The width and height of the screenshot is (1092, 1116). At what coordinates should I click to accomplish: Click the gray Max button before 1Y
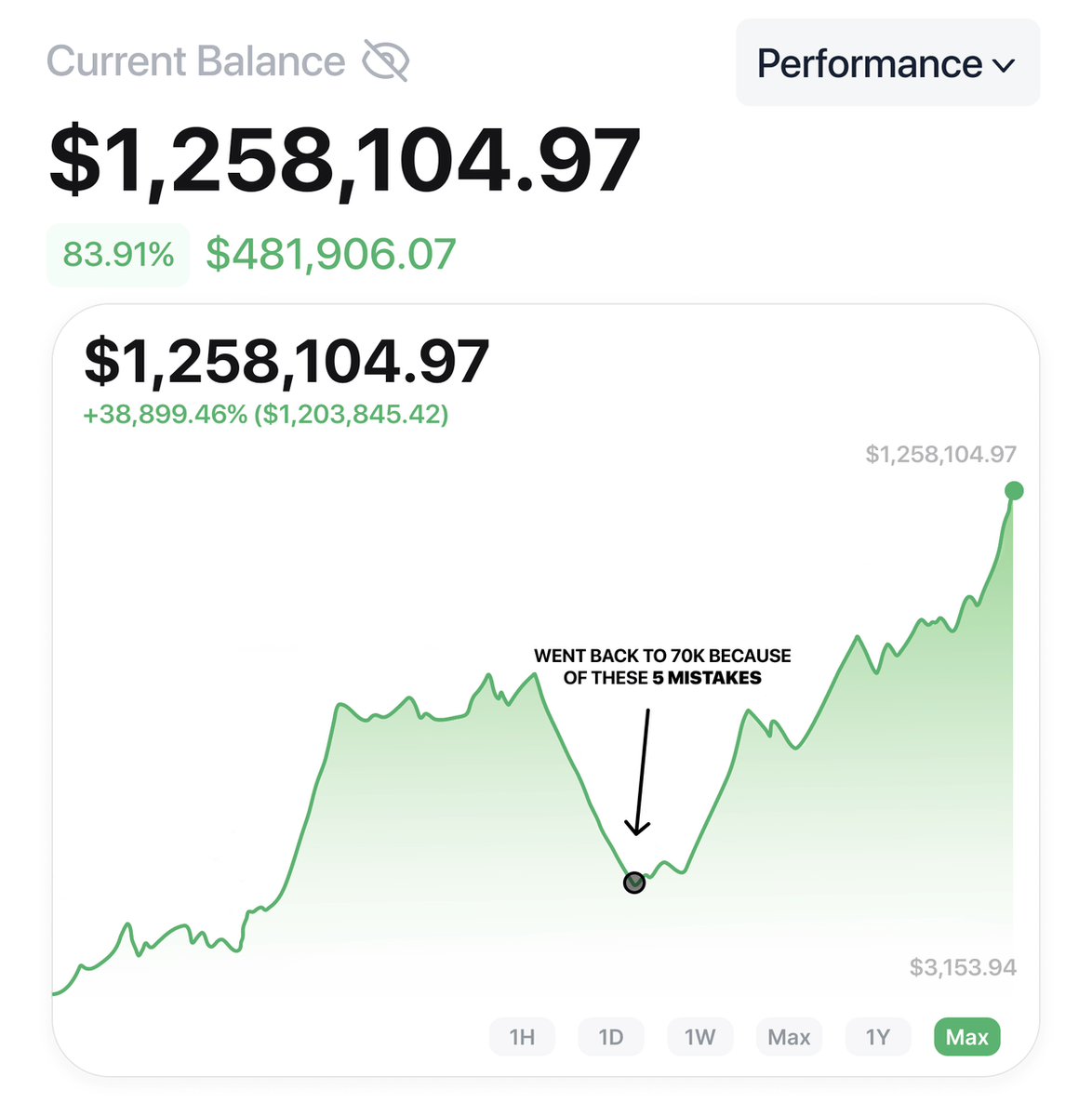tap(789, 1037)
